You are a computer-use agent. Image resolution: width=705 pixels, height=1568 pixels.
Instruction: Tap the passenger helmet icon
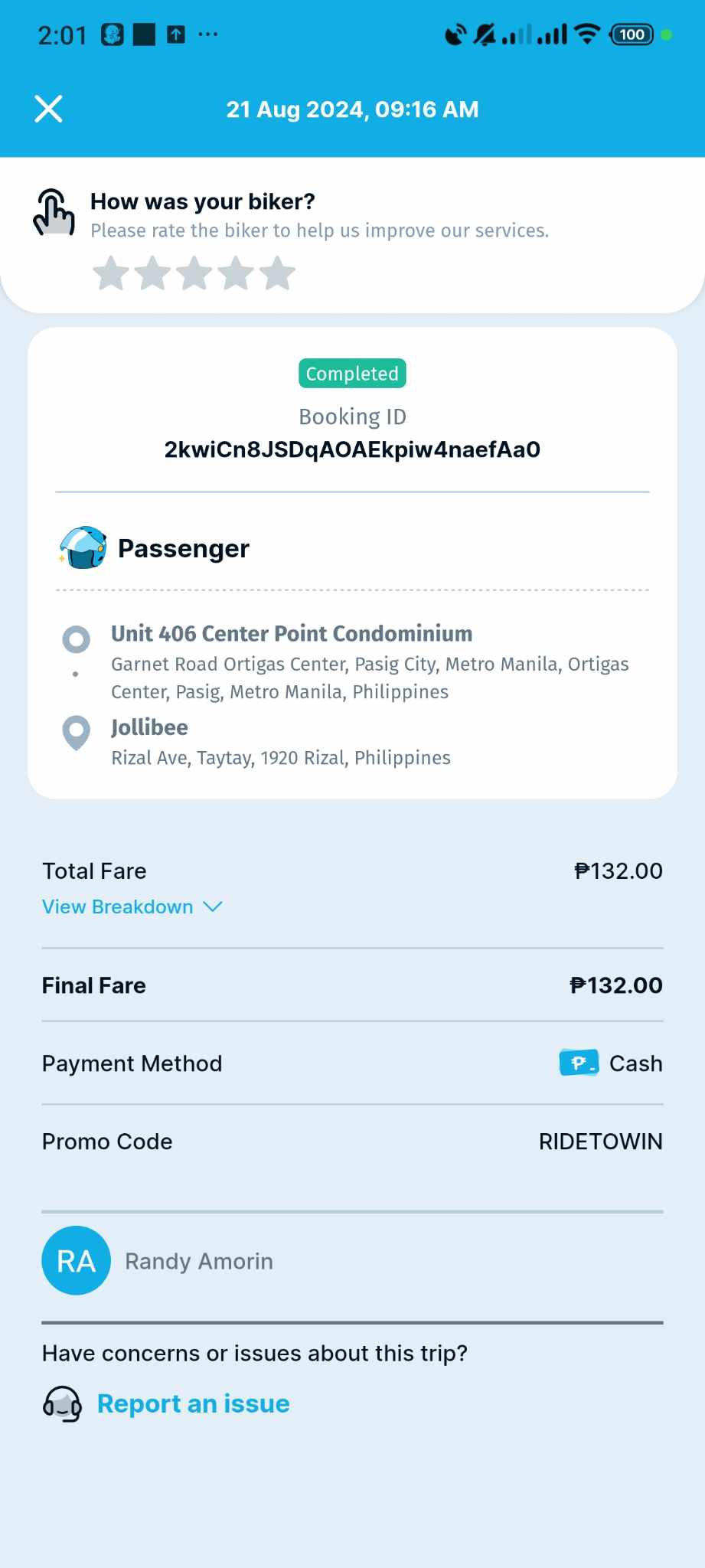pos(83,548)
